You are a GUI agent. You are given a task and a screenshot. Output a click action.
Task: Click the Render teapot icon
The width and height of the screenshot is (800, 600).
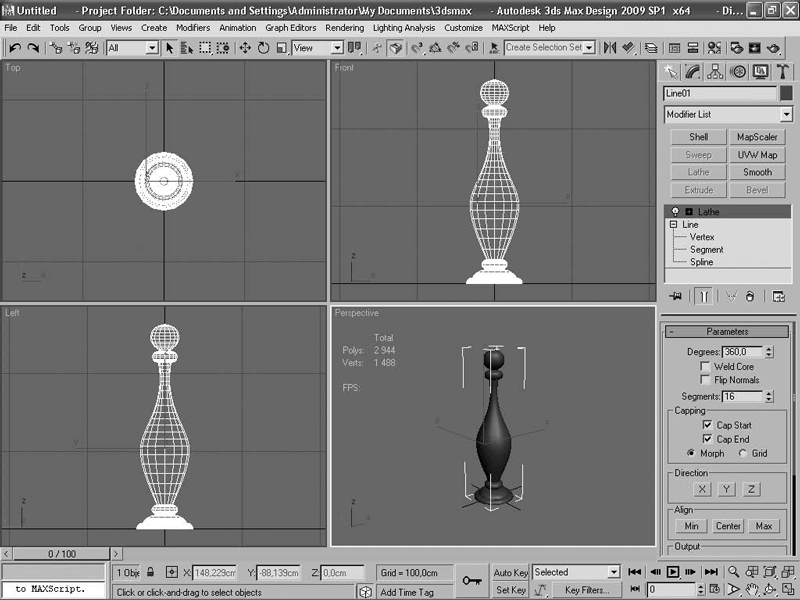[x=773, y=48]
